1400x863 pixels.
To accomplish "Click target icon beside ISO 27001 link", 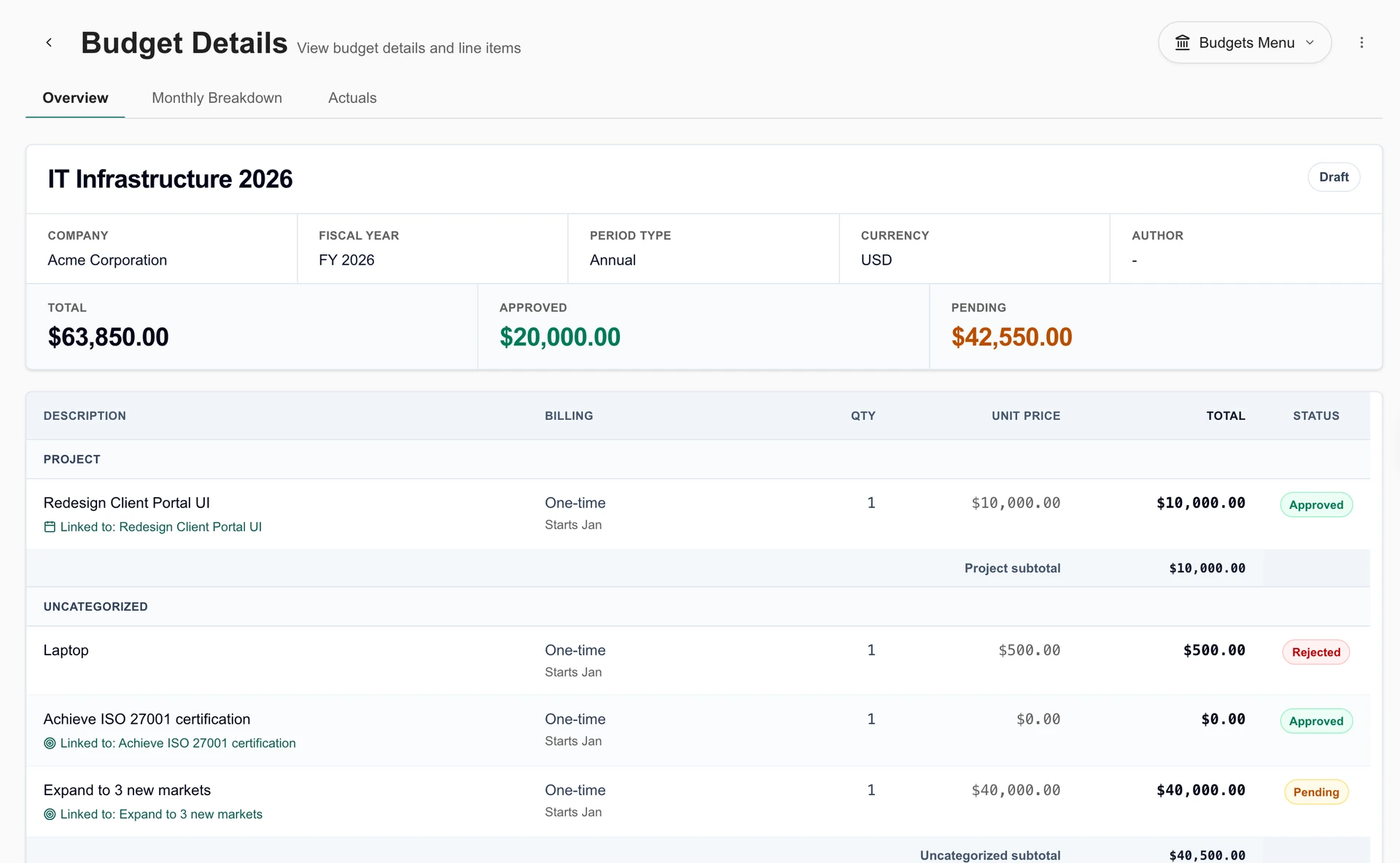I will coord(50,743).
